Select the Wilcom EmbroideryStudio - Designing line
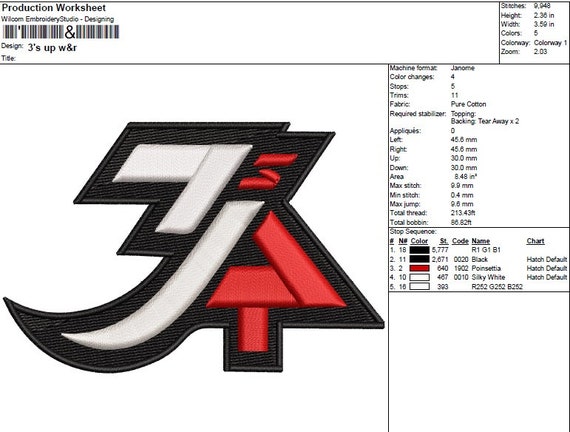 (x=57, y=19)
